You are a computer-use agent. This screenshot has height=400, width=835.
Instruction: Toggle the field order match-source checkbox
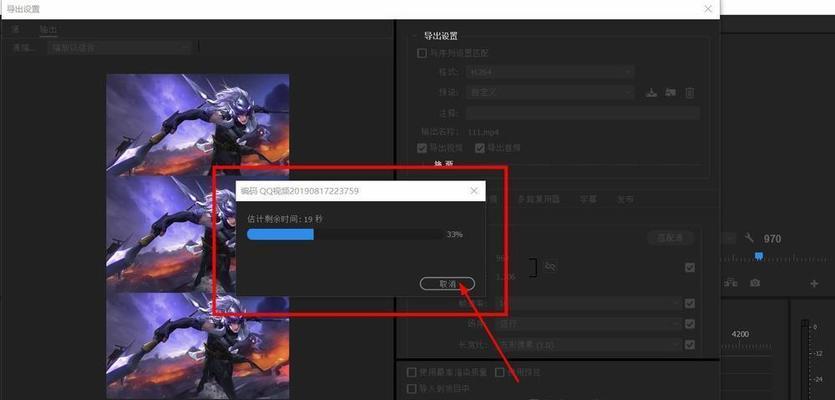point(690,324)
